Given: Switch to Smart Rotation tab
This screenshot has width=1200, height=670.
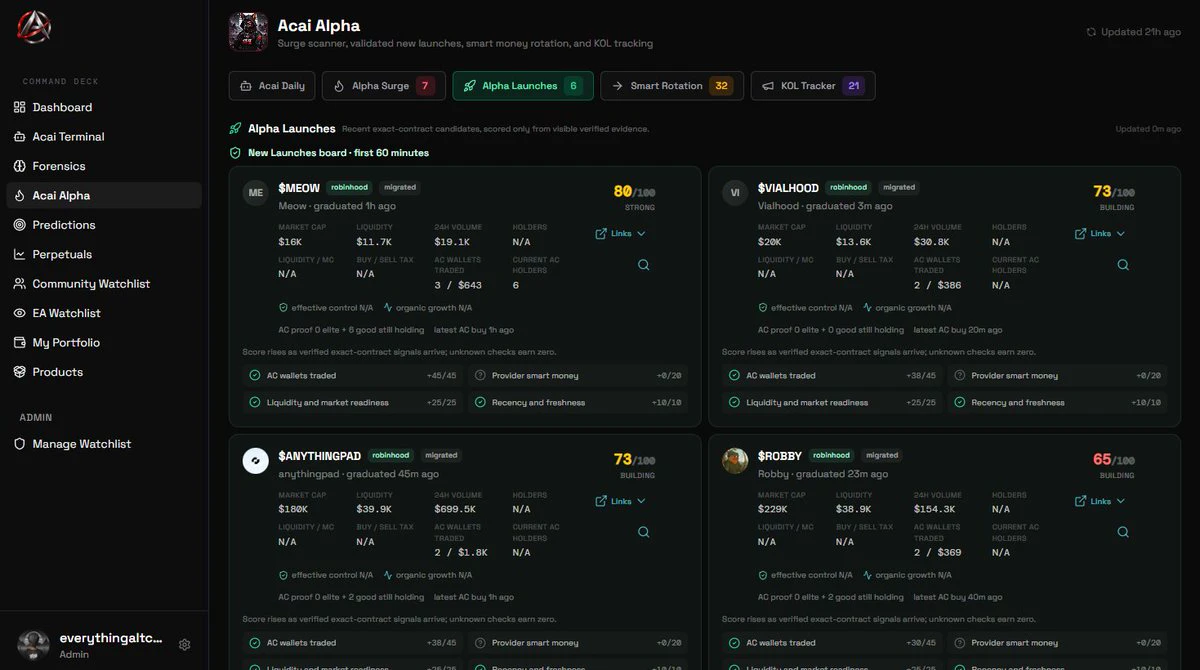Looking at the screenshot, I should pyautogui.click(x=671, y=86).
